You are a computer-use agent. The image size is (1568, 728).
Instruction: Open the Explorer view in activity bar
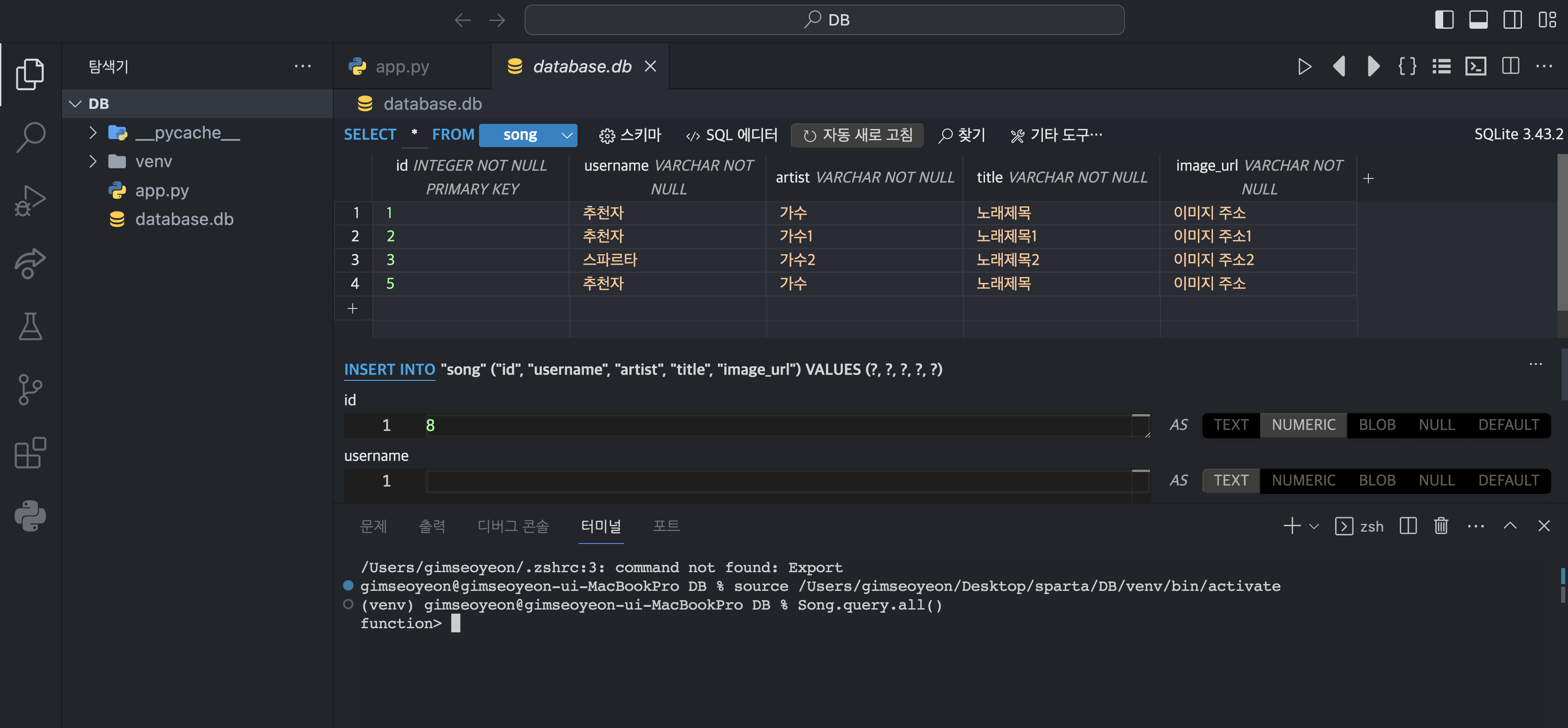click(30, 74)
